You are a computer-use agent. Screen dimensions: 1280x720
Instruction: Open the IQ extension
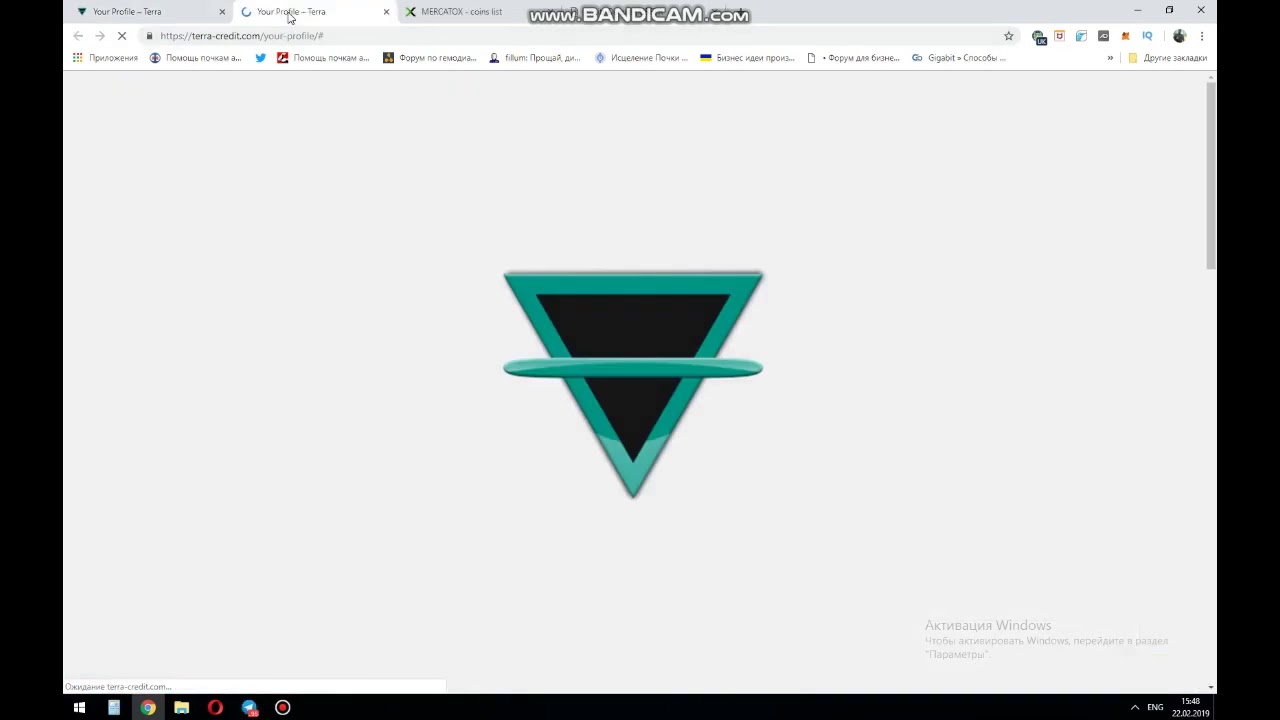pos(1147,36)
